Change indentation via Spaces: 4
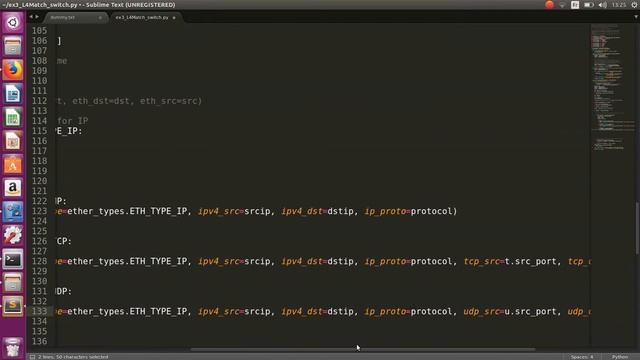Viewport: 640px width, 360px height. click(582, 357)
